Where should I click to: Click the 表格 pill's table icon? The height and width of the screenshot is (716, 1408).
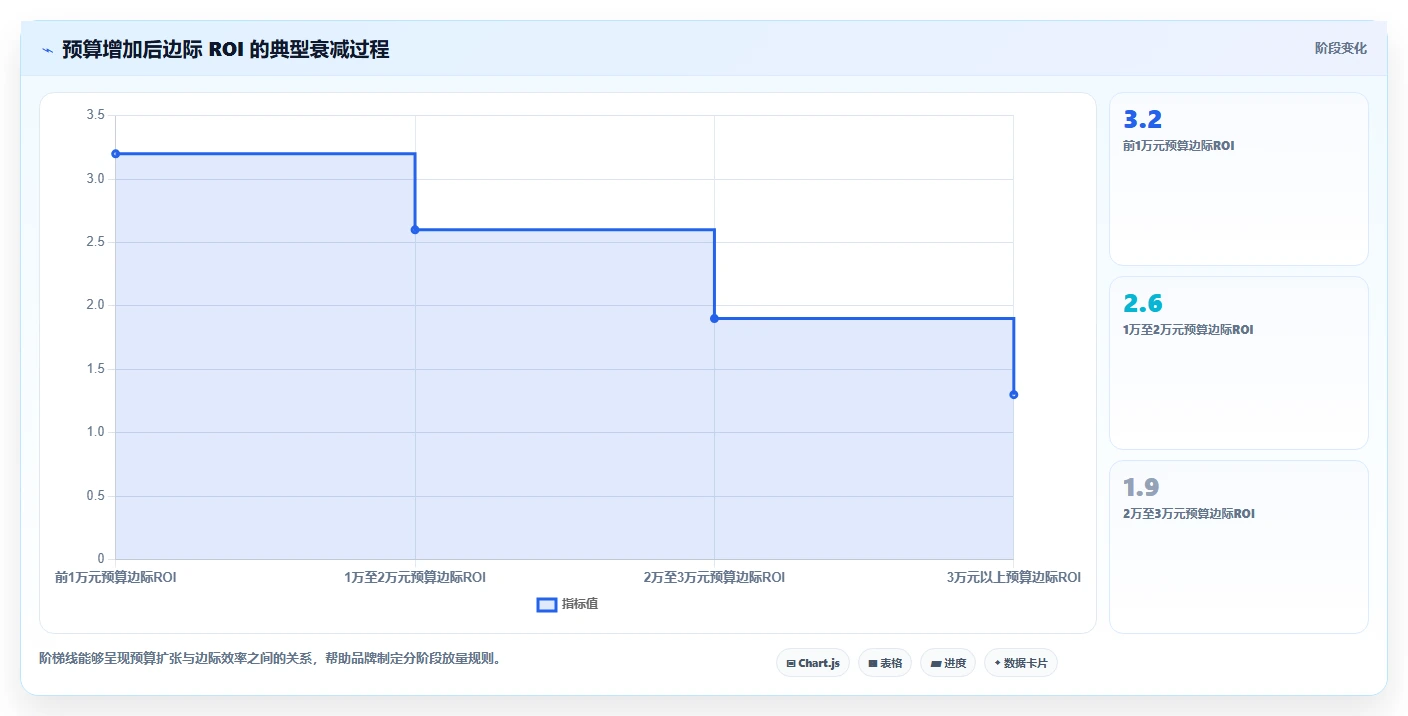point(873,663)
